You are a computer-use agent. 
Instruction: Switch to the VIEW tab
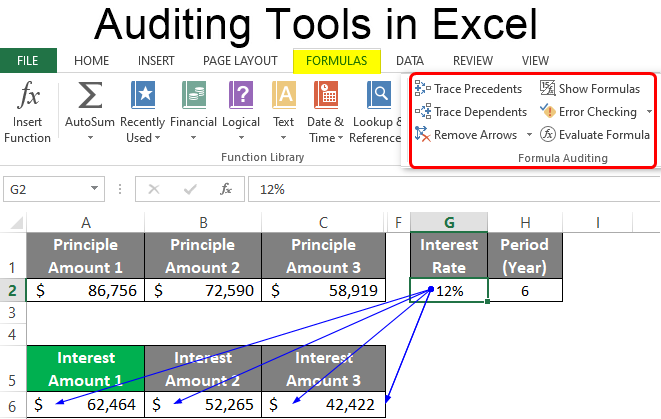pyautogui.click(x=535, y=61)
